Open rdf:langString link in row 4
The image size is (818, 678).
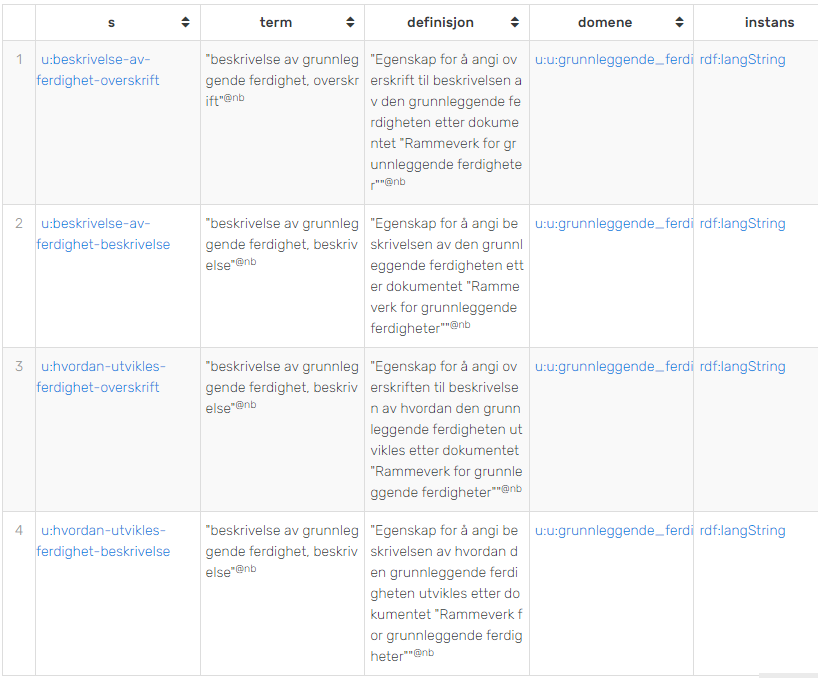pos(742,530)
